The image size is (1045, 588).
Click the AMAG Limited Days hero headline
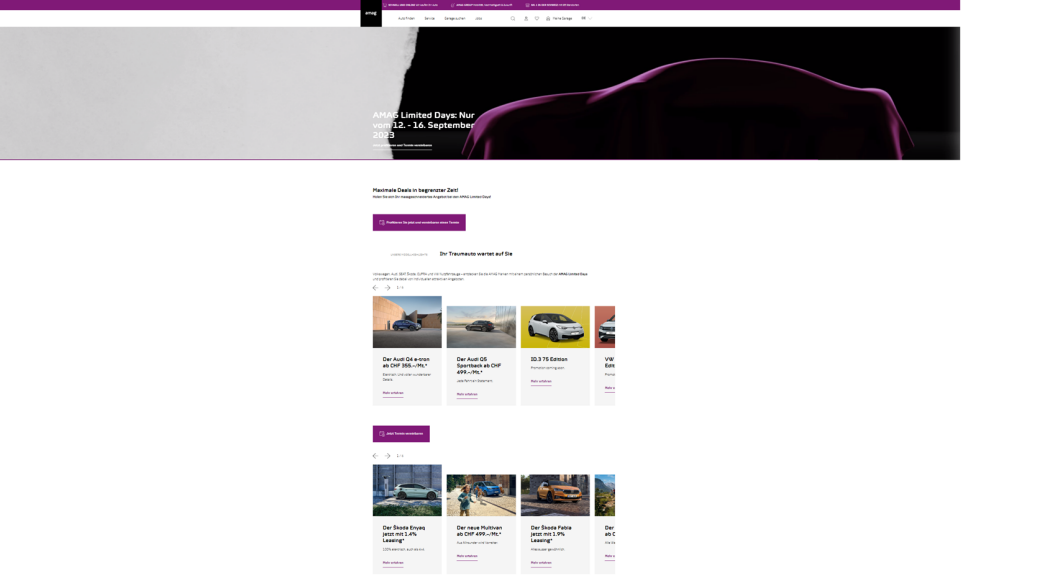click(424, 125)
